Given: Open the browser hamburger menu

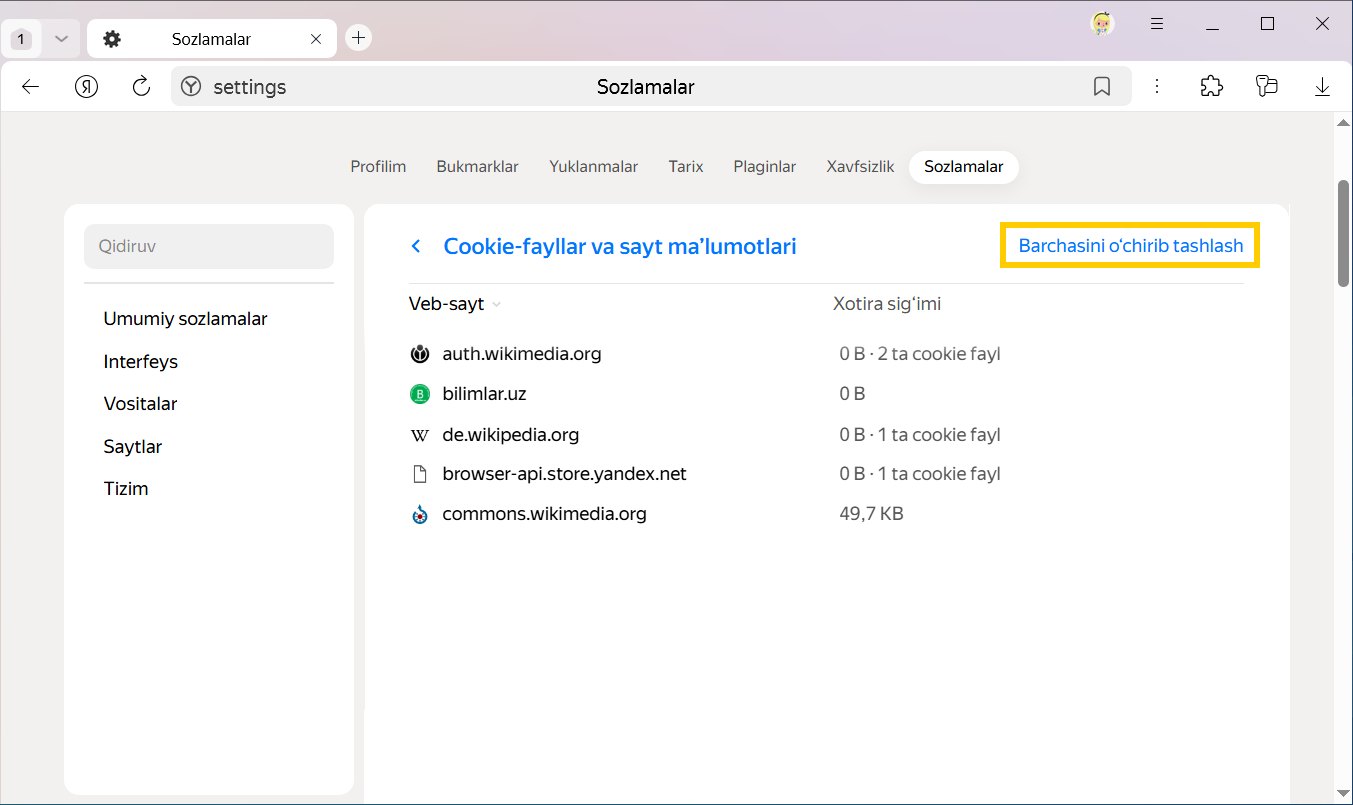Looking at the screenshot, I should [x=1157, y=24].
